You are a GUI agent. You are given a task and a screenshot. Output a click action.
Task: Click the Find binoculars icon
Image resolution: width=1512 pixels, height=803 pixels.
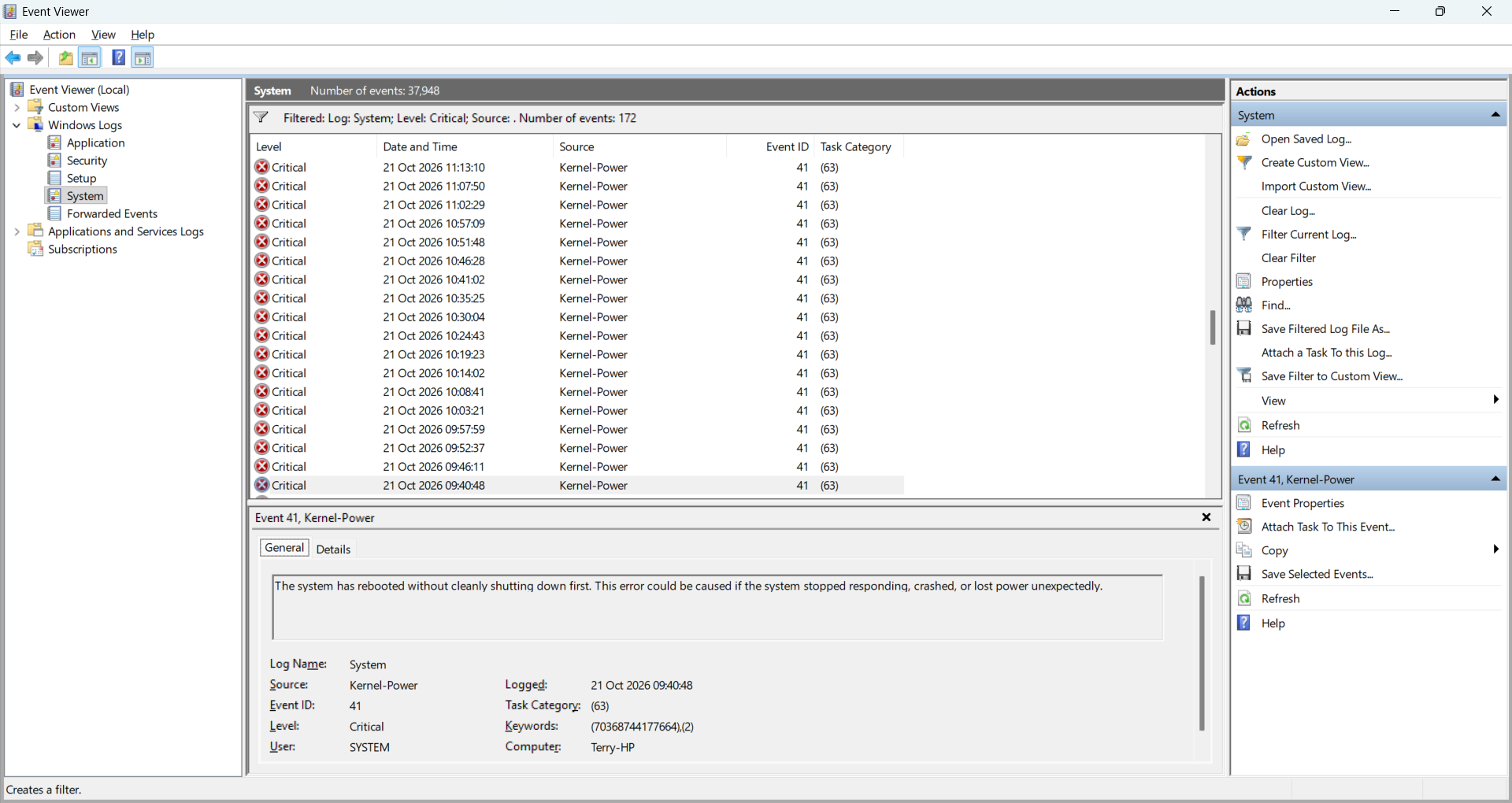tap(1244, 305)
